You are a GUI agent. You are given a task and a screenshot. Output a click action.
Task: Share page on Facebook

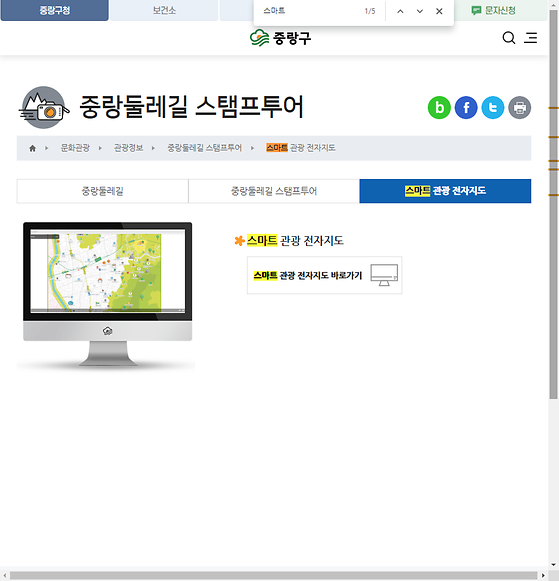point(466,108)
